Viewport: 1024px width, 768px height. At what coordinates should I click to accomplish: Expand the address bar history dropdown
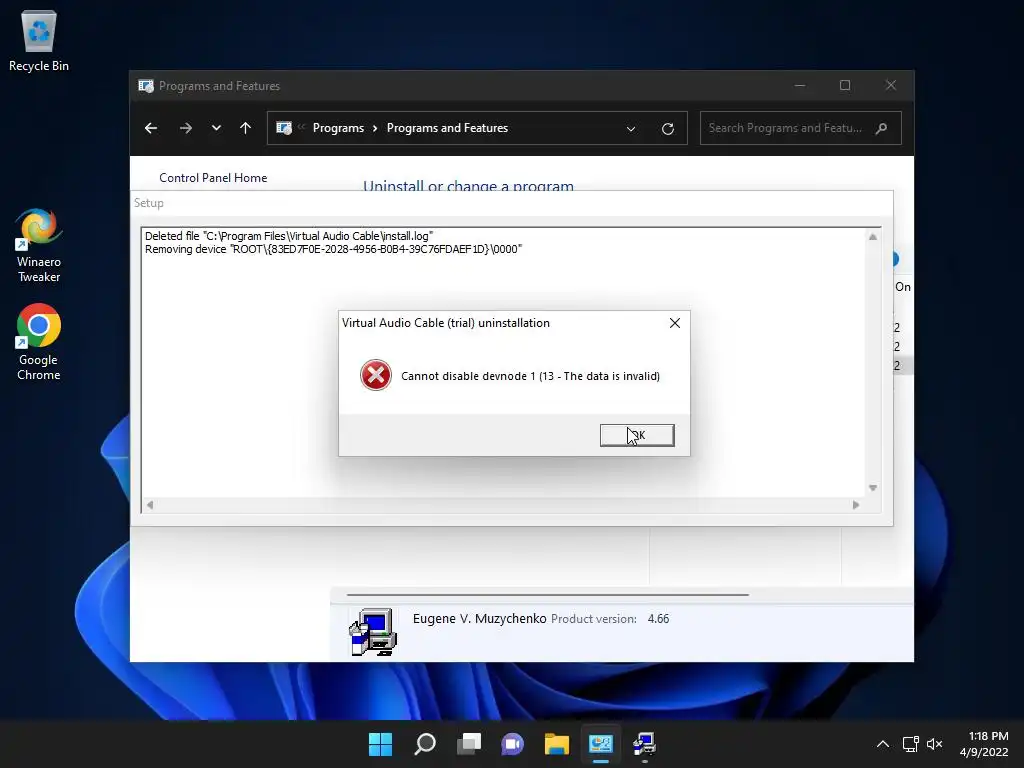pos(631,129)
